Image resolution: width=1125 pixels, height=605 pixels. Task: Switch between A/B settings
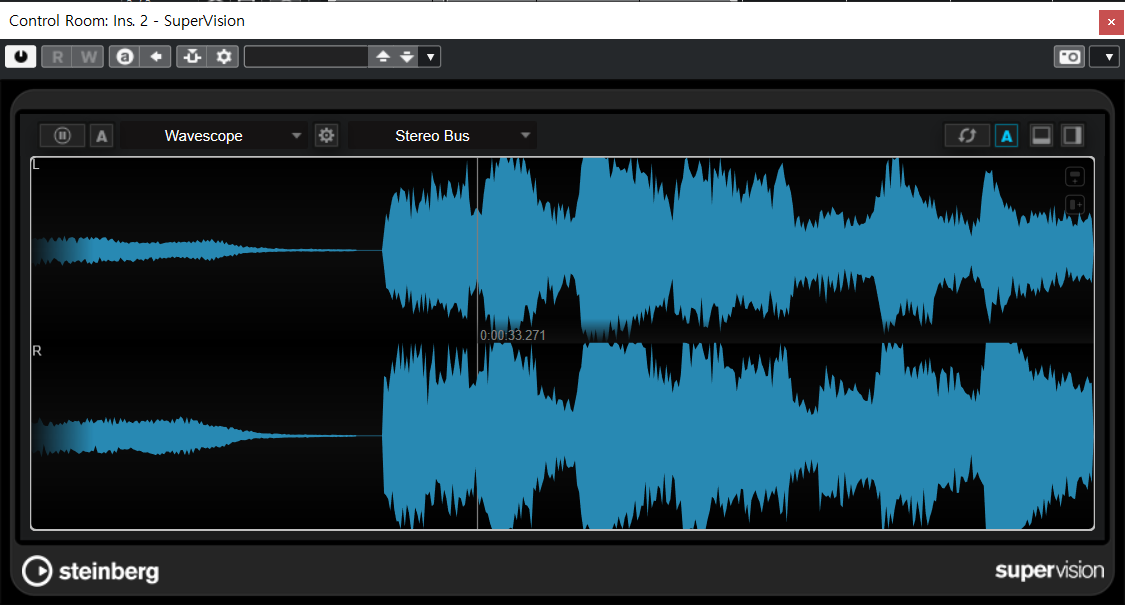point(125,57)
